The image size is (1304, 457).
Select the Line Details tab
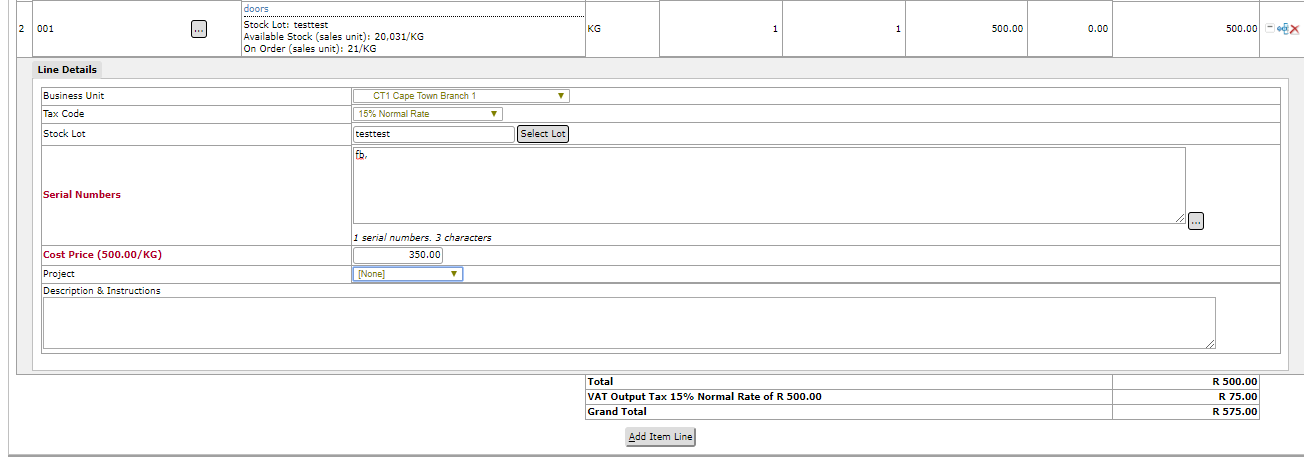pos(68,69)
